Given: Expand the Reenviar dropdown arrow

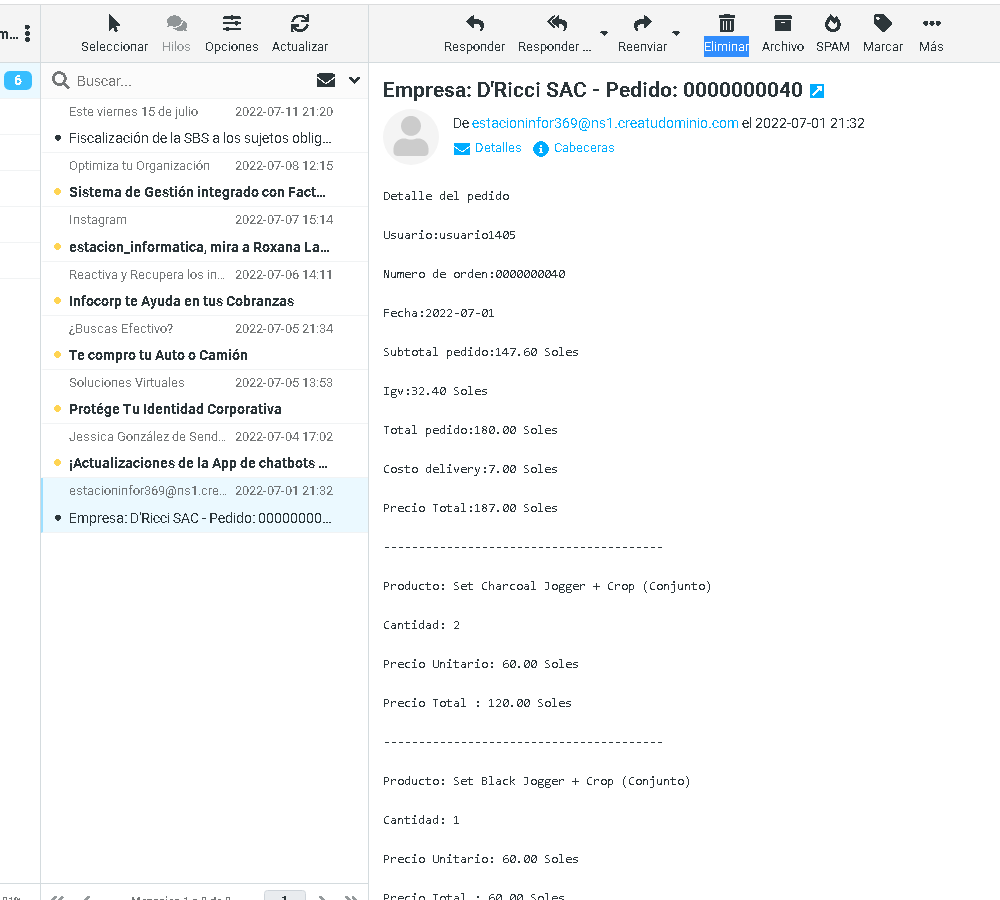Looking at the screenshot, I should (x=676, y=33).
